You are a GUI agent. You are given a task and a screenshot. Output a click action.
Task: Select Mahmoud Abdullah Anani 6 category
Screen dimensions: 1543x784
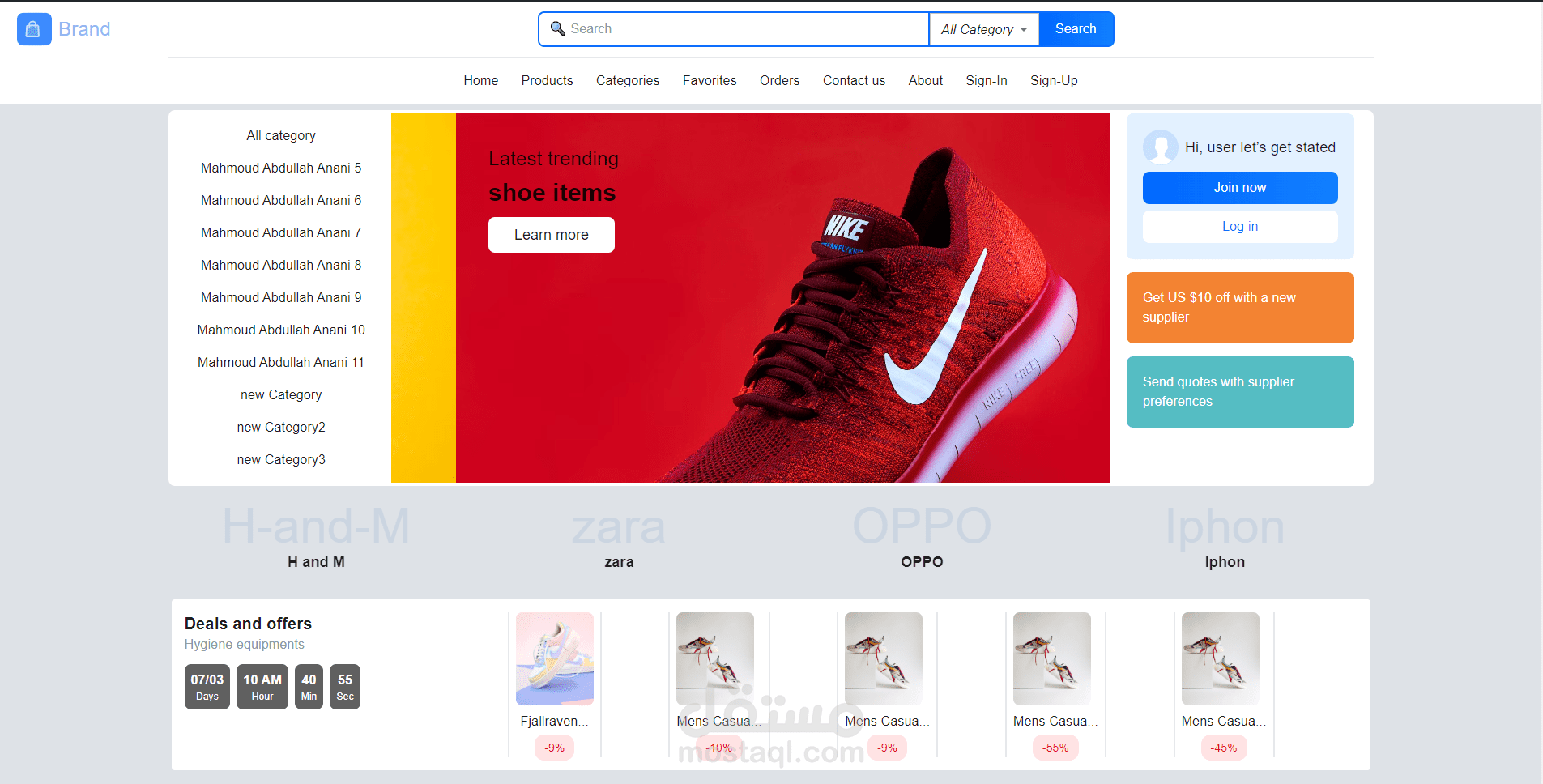[x=281, y=201]
